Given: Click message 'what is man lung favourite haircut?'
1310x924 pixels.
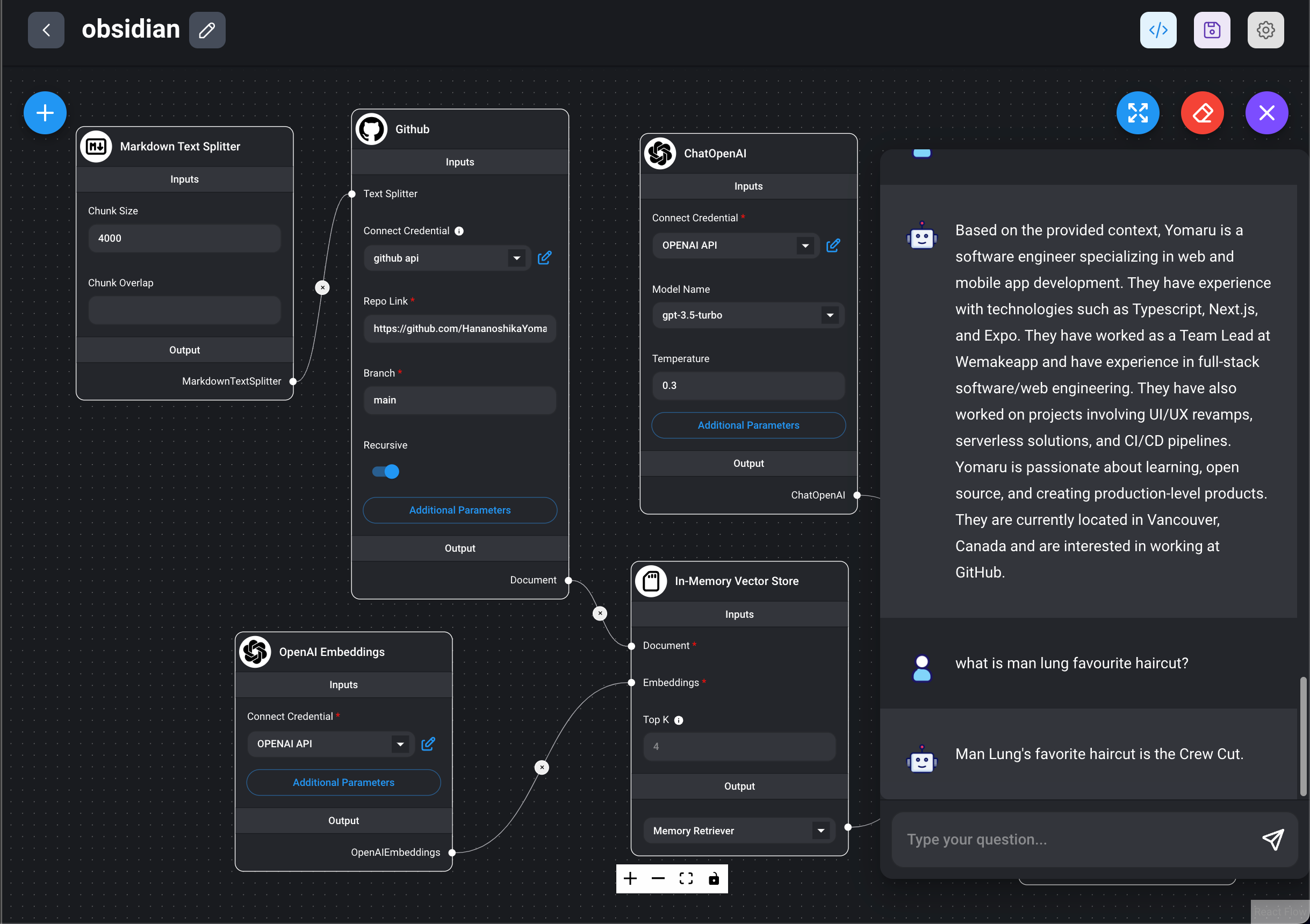Looking at the screenshot, I should coord(1071,663).
